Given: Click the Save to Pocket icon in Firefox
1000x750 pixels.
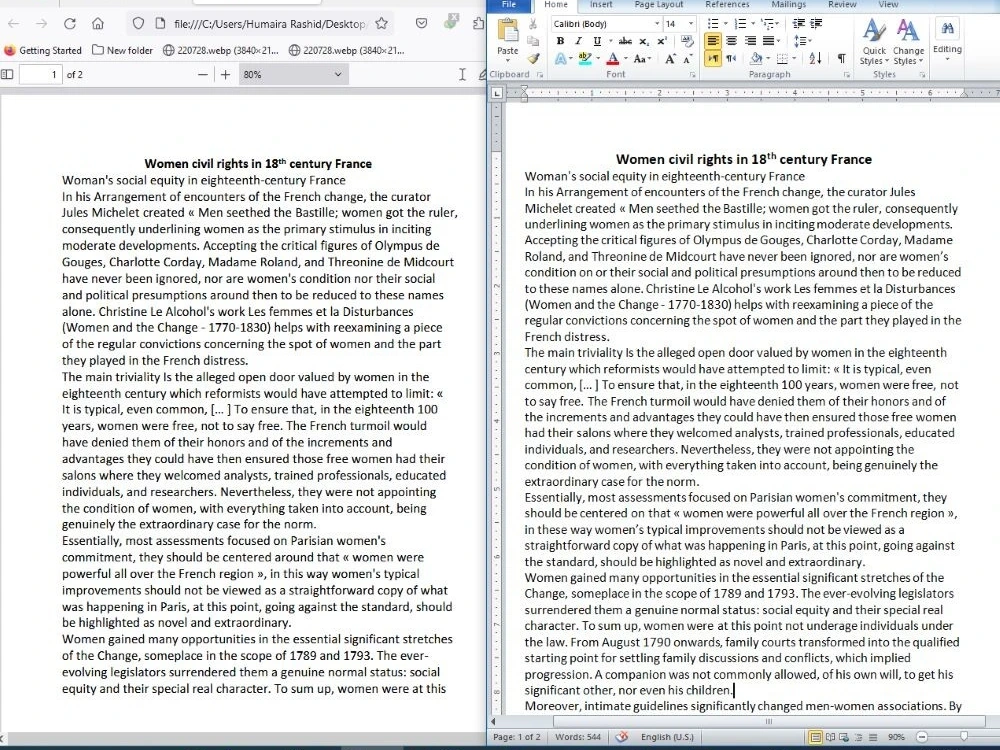Looking at the screenshot, I should (422, 24).
